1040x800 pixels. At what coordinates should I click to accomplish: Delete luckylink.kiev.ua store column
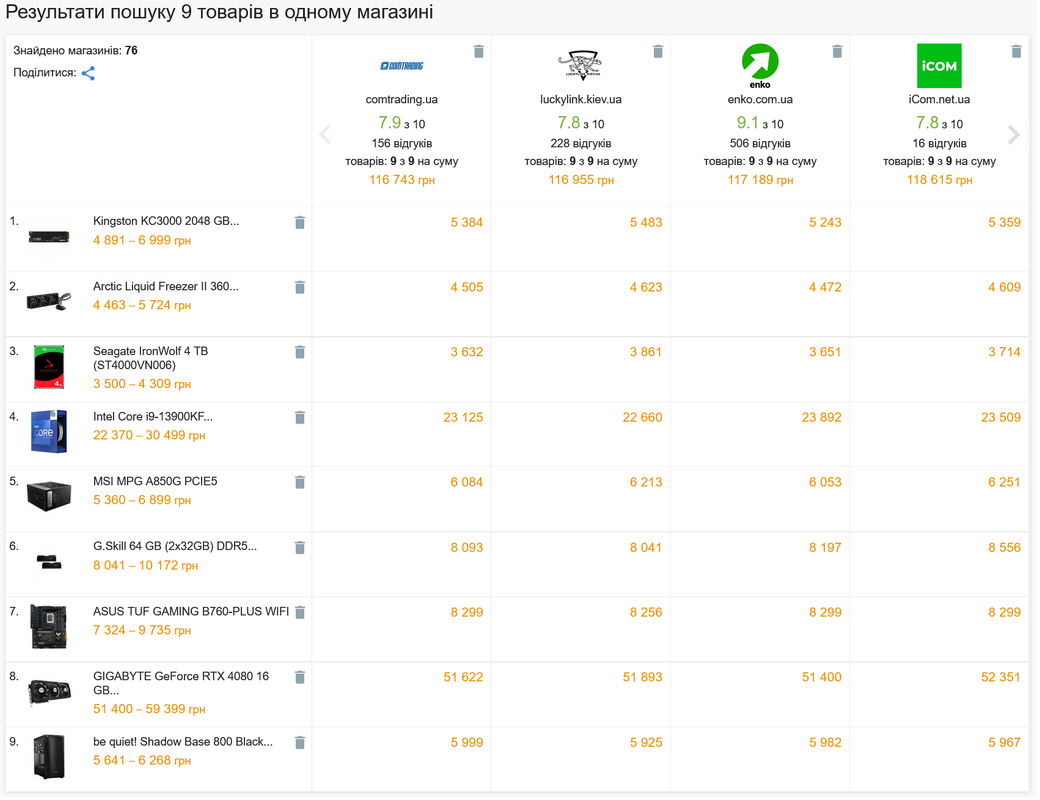(x=658, y=52)
